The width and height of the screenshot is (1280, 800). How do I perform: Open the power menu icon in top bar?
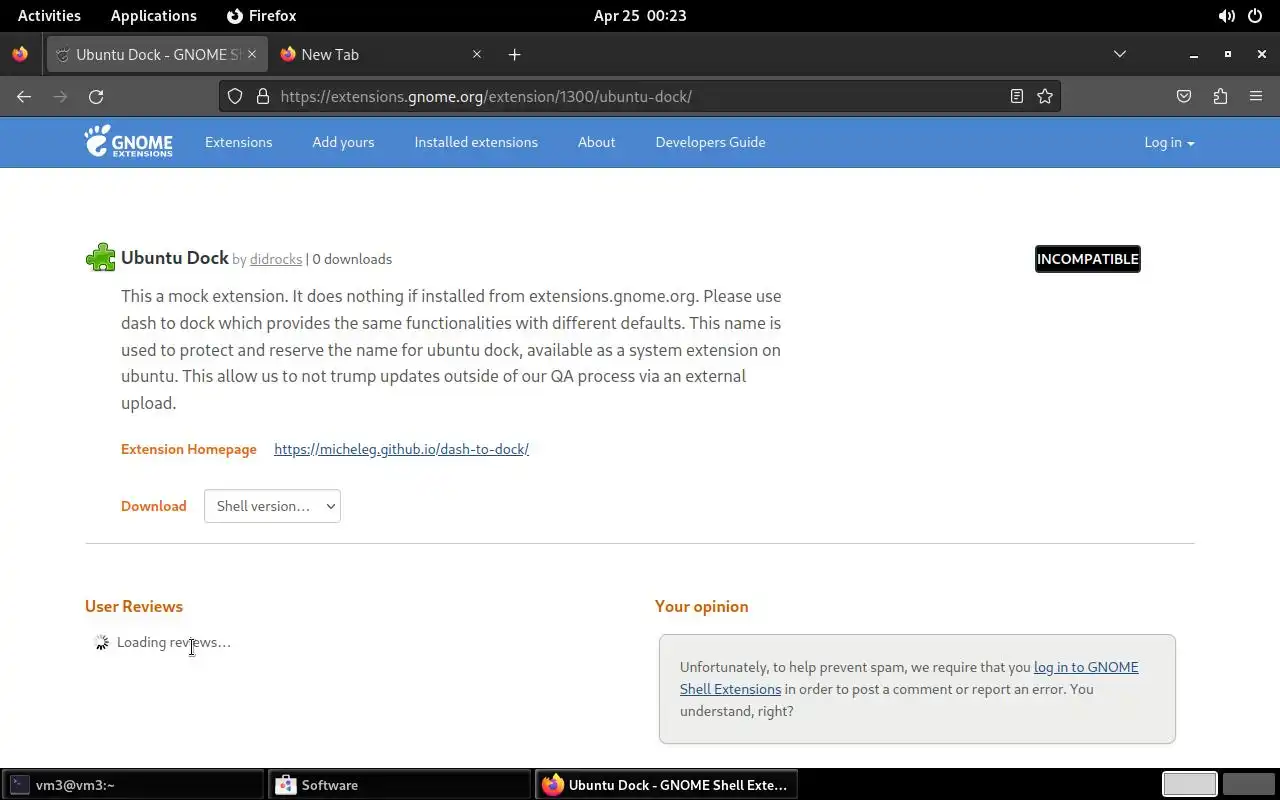[1256, 16]
